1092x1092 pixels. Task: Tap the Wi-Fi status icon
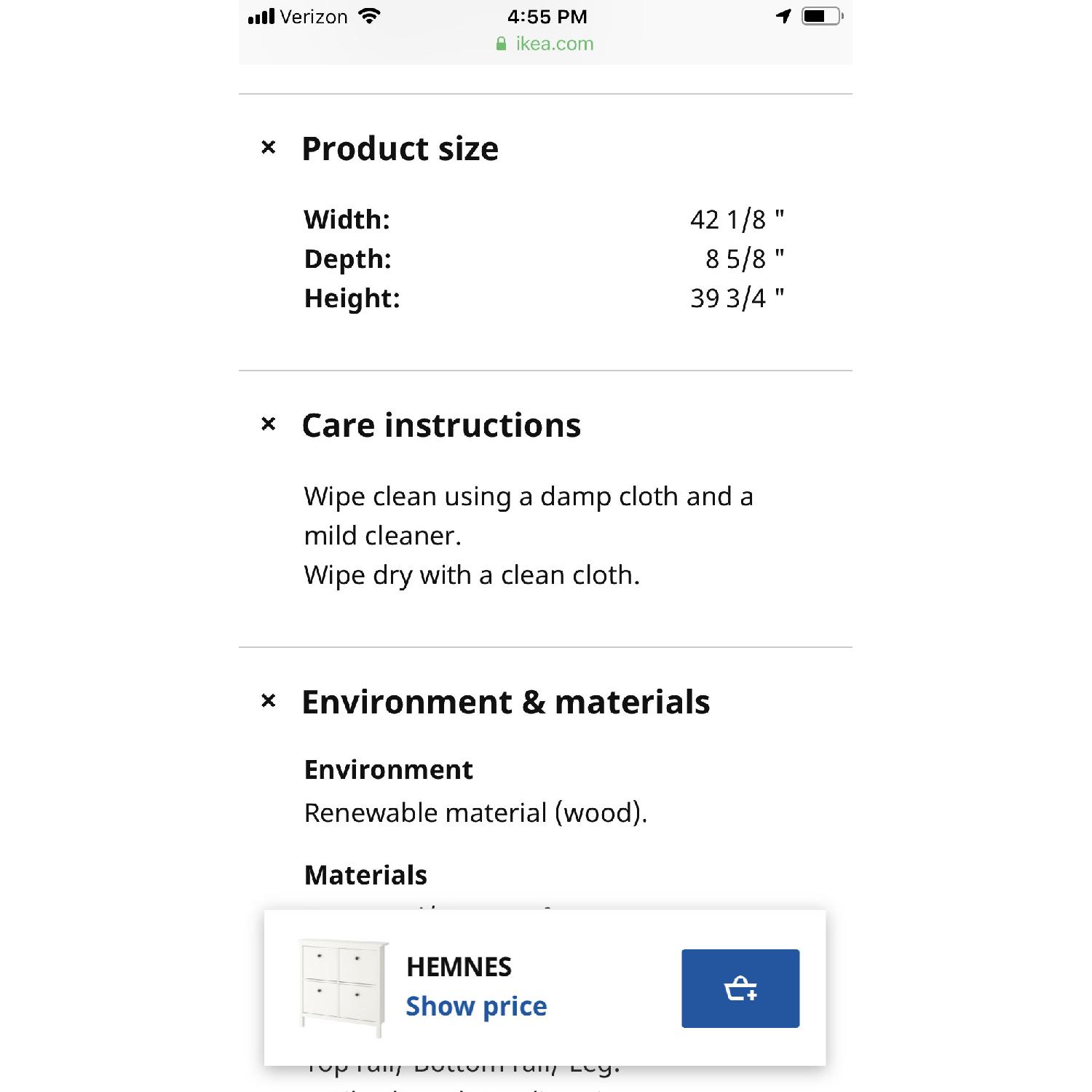[x=370, y=17]
